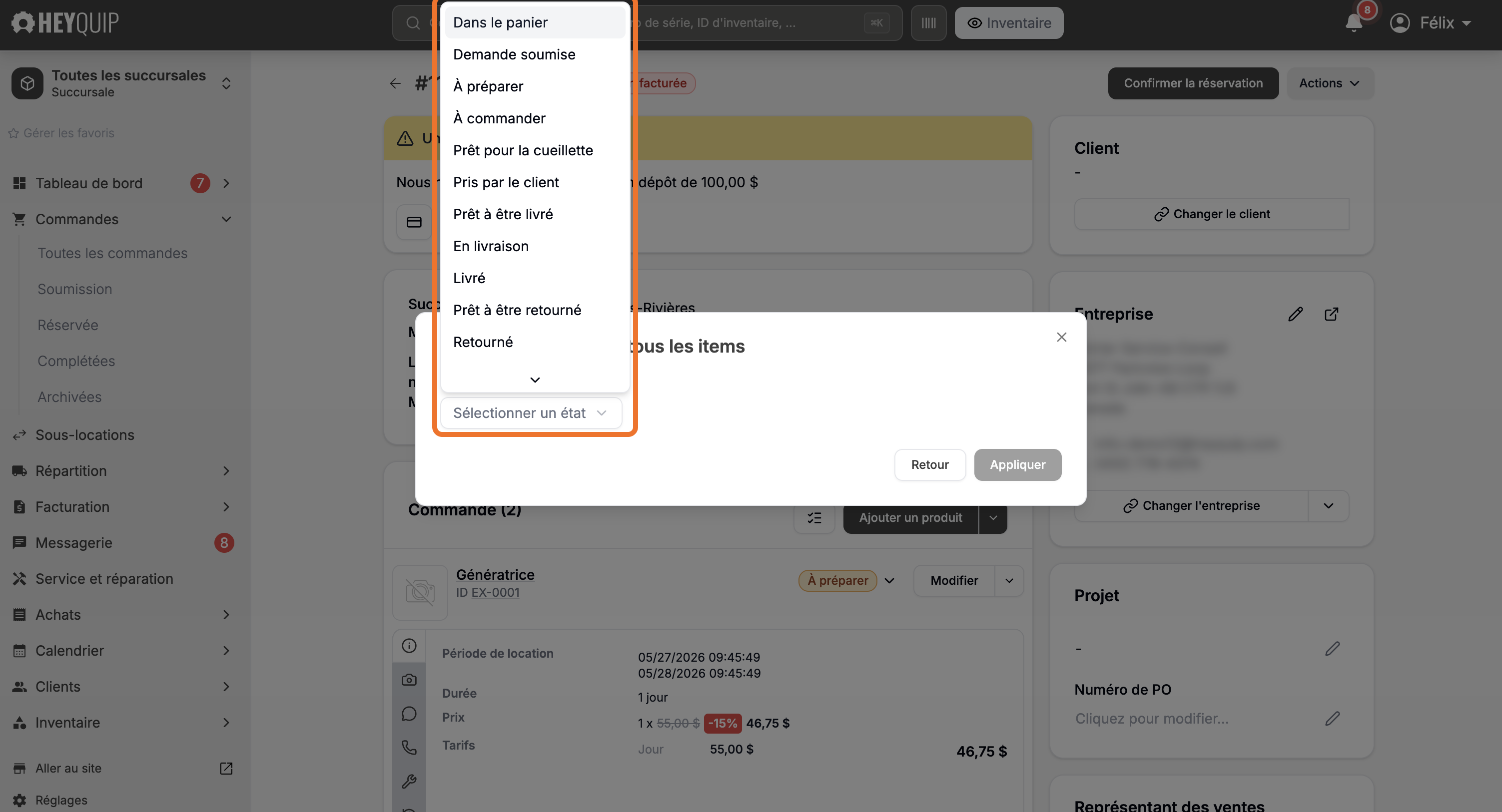Image resolution: width=1502 pixels, height=812 pixels.
Task: Open the notifications bell icon
Action: pos(1353,23)
